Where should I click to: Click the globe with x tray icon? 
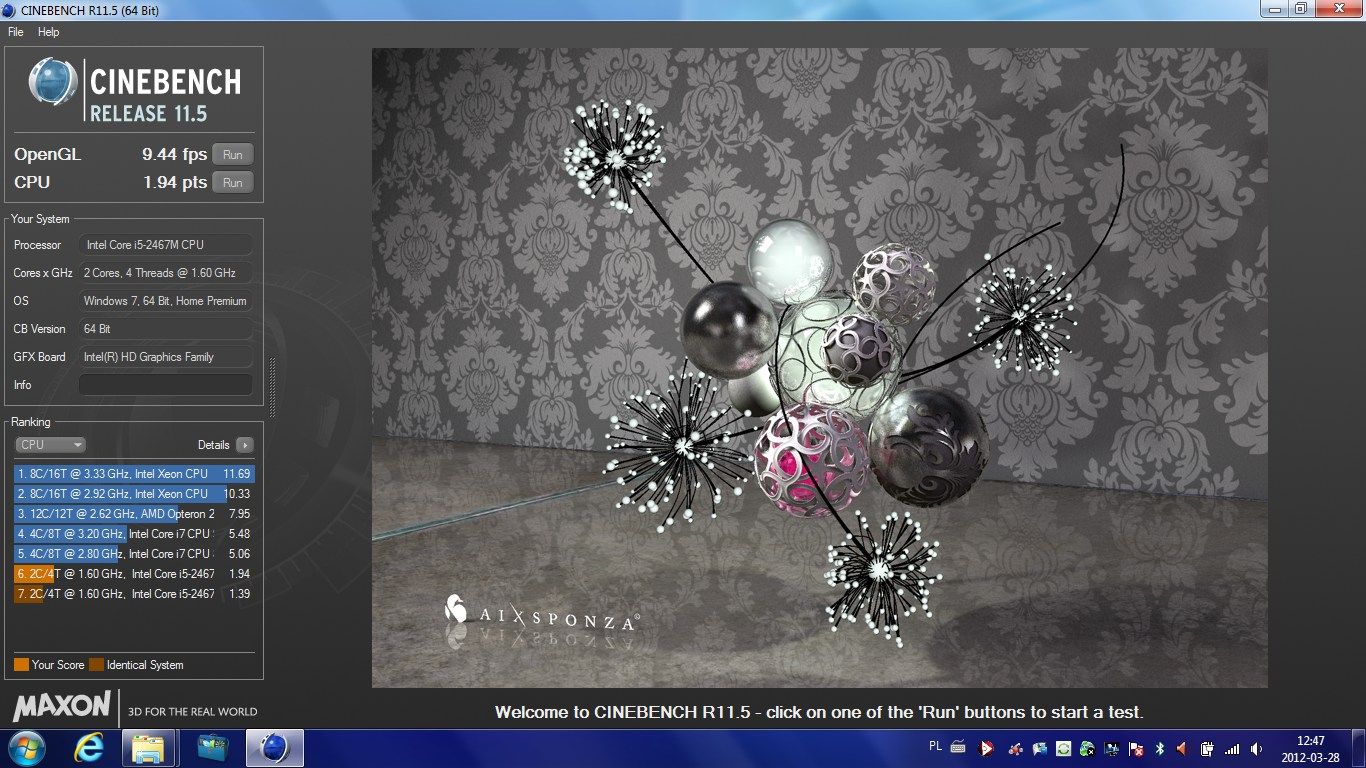point(1087,748)
